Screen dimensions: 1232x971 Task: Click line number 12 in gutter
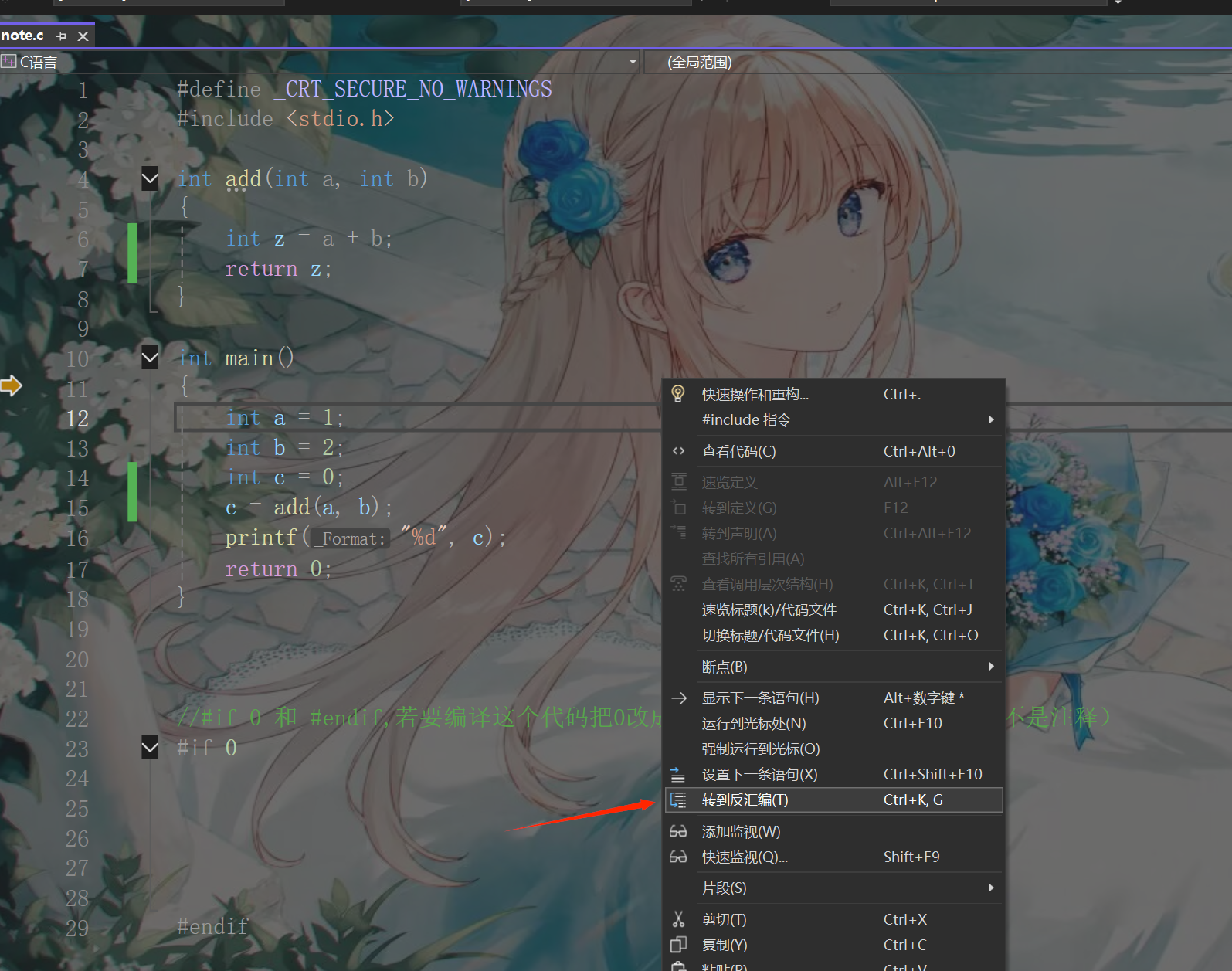click(x=77, y=419)
